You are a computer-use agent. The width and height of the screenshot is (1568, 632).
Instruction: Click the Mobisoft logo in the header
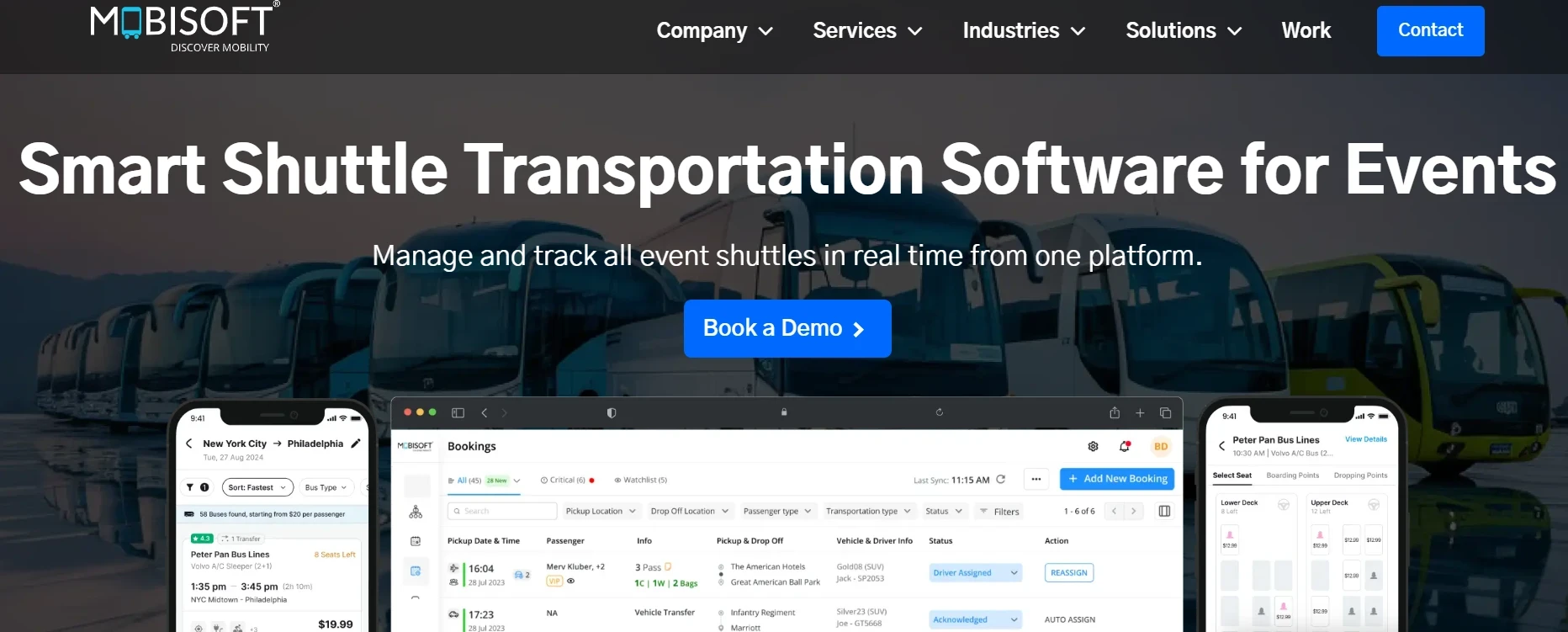click(185, 27)
